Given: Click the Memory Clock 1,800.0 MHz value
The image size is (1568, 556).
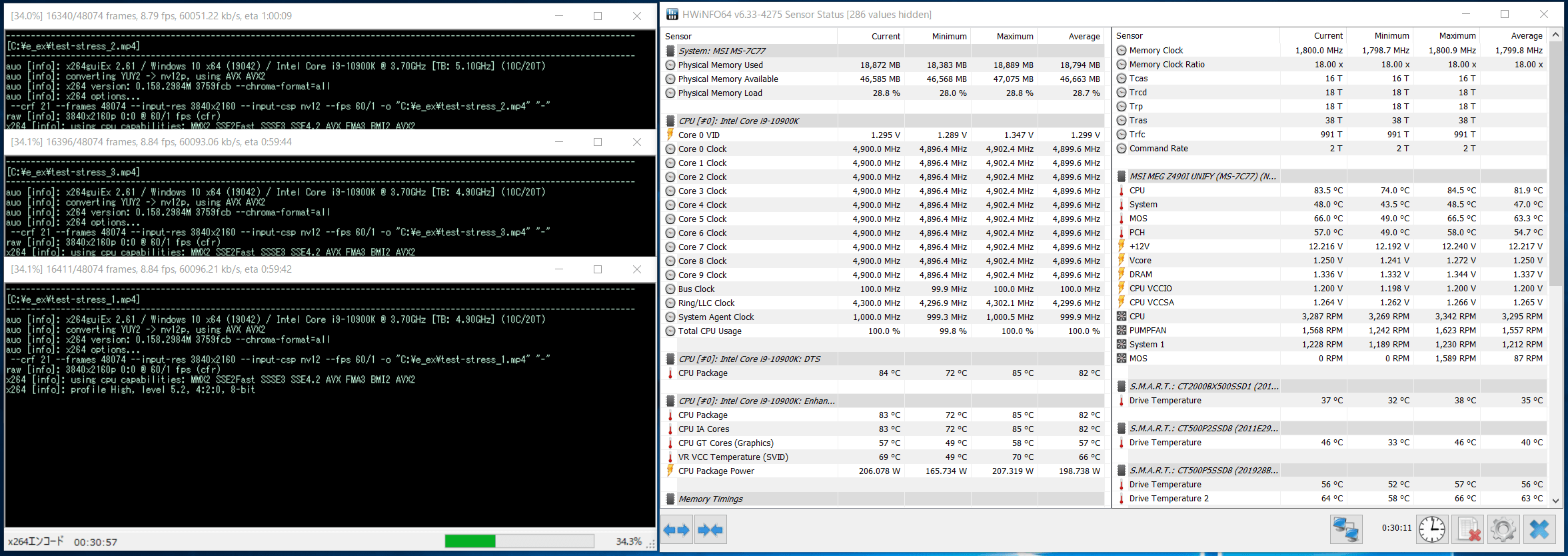Looking at the screenshot, I should (1319, 50).
